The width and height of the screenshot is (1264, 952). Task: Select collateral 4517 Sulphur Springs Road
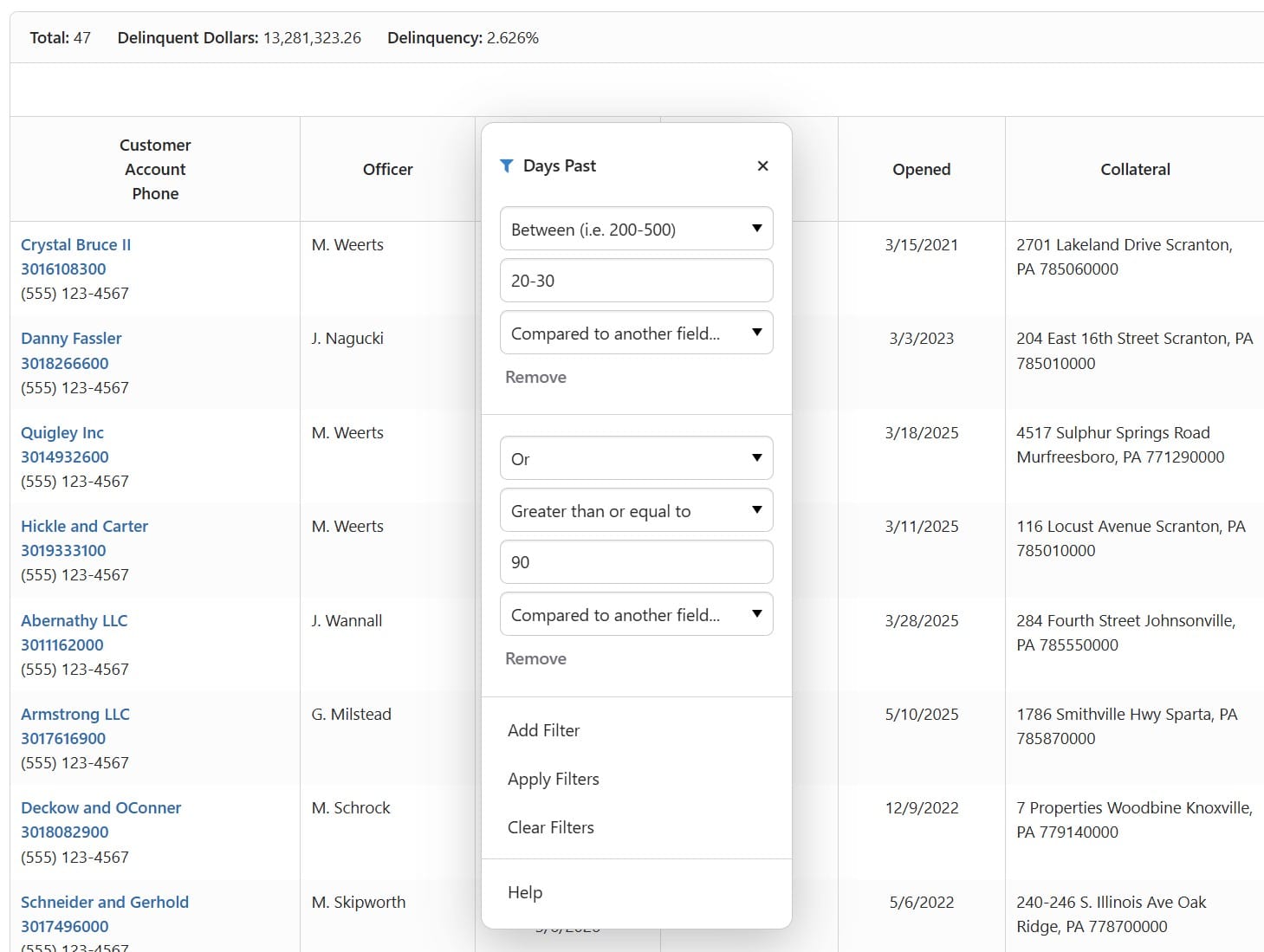(x=1120, y=444)
